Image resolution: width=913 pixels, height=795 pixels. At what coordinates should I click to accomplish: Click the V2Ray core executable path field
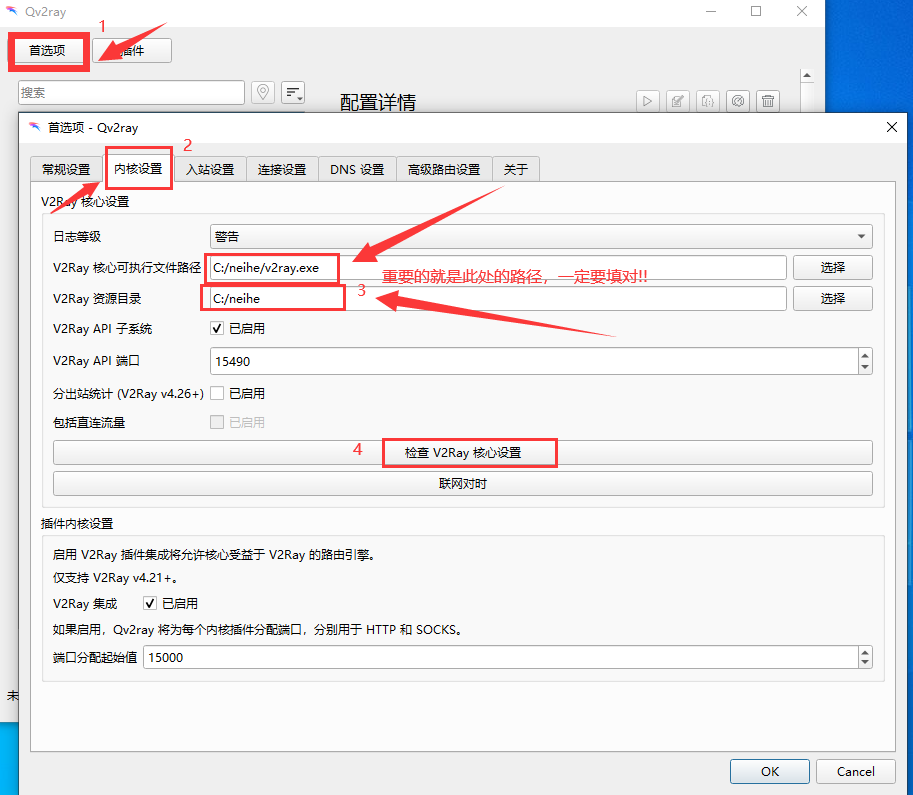[x=498, y=268]
